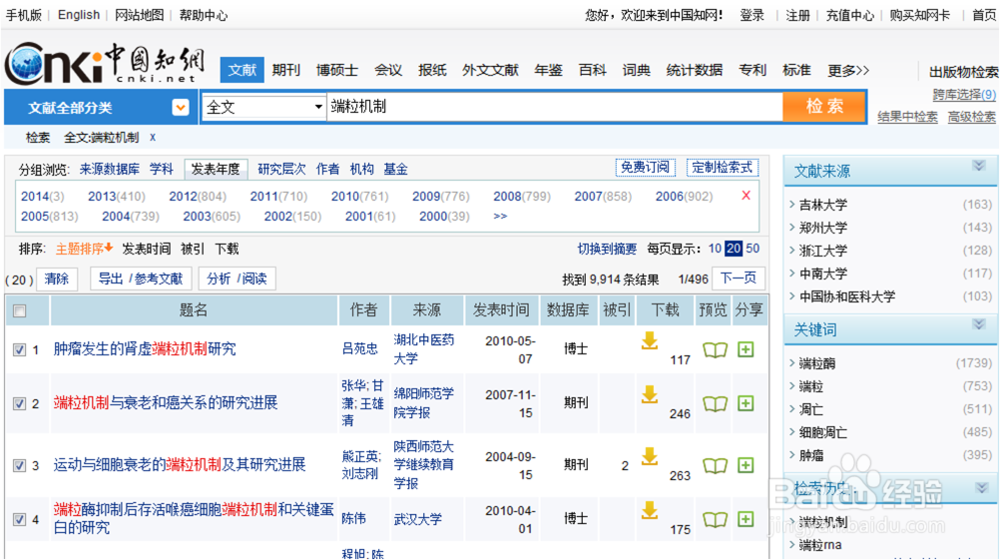Switch to the 会议 tab
The height and width of the screenshot is (560, 1000).
click(x=388, y=70)
